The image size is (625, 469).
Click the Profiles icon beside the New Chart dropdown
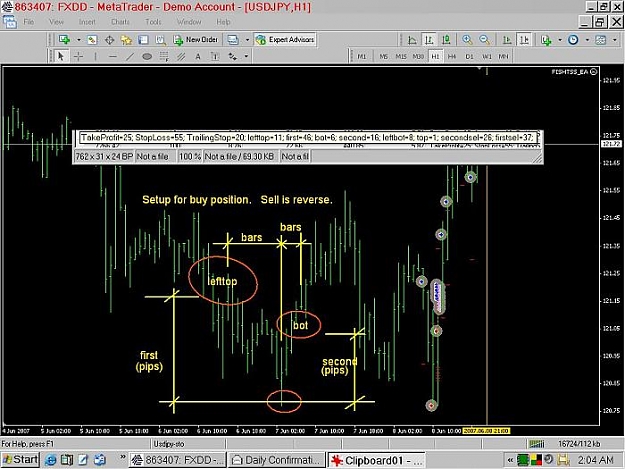92,39
